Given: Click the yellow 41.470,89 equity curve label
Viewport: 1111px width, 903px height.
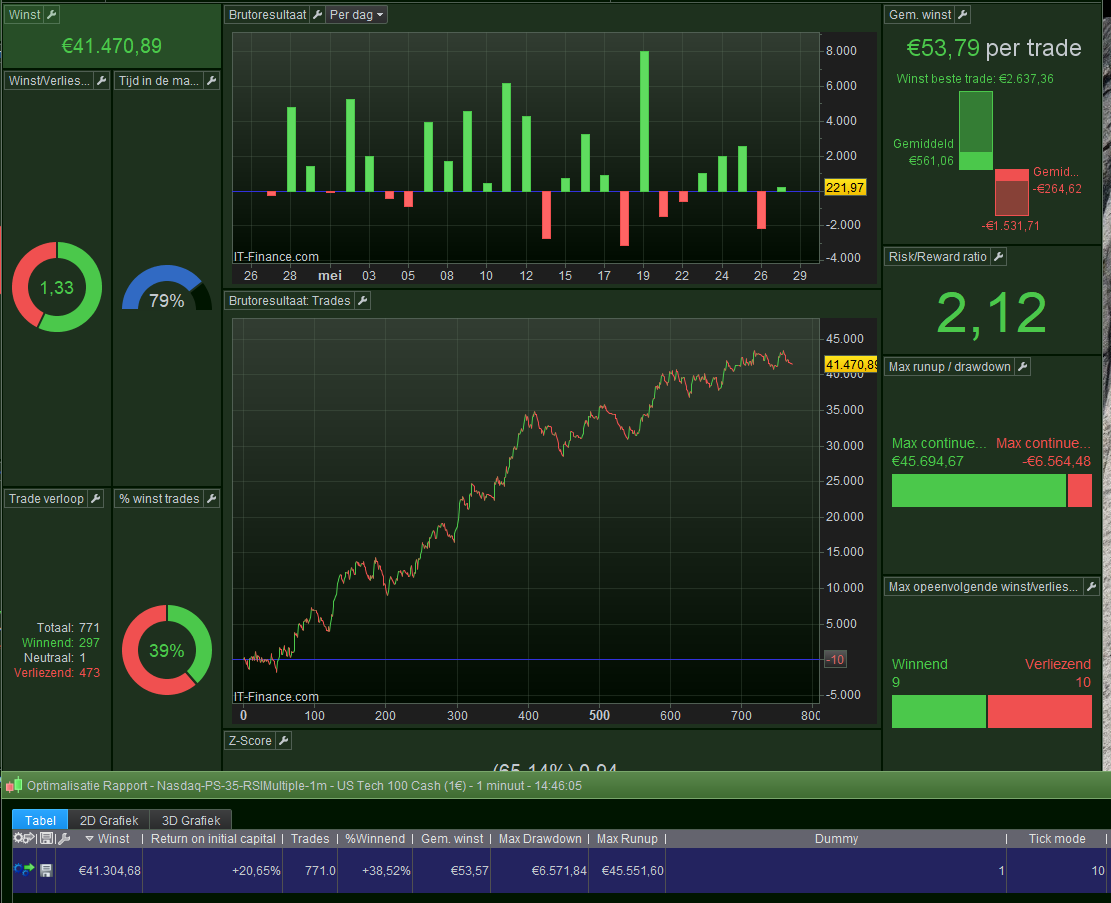Looking at the screenshot, I should click(850, 364).
